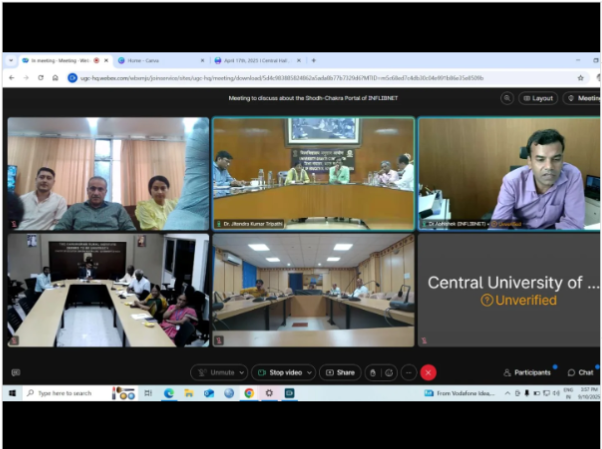Screen dimensions: 602x449
Task: Expand the video options arrow beside Stop video
Action: tap(309, 372)
